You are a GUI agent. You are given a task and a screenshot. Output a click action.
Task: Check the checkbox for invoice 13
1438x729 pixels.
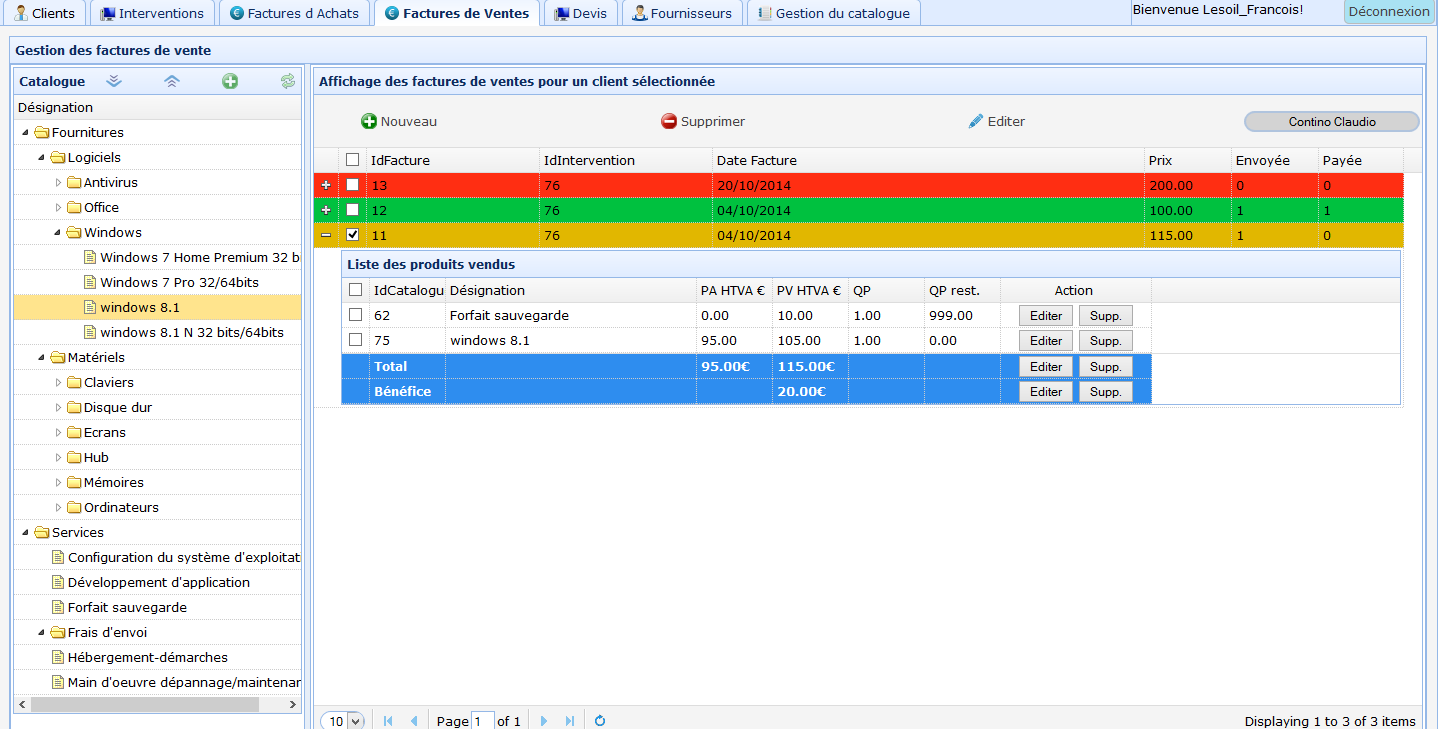click(352, 185)
